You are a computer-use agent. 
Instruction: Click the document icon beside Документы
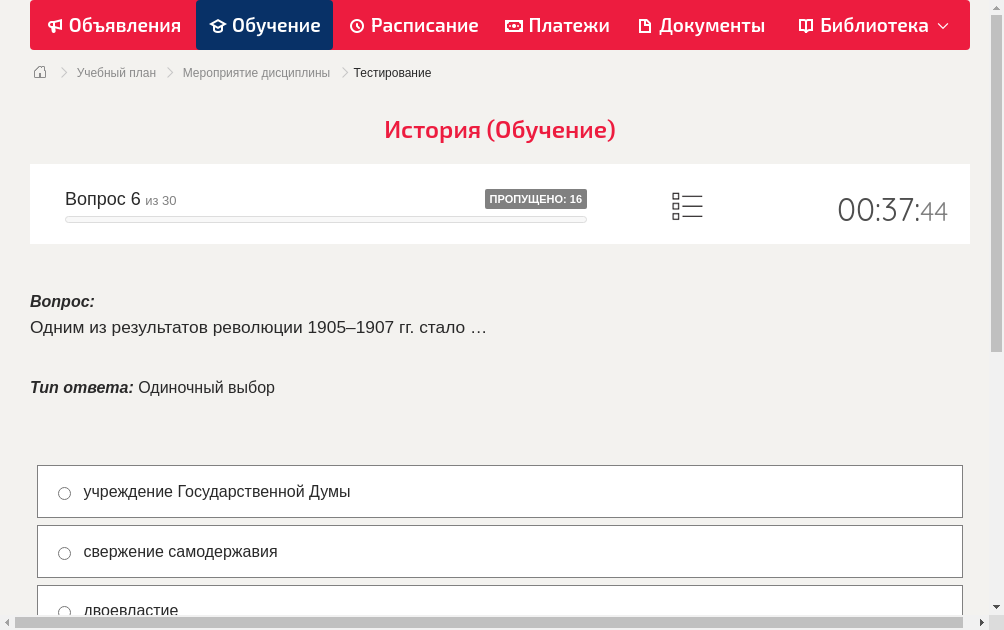[x=645, y=26]
